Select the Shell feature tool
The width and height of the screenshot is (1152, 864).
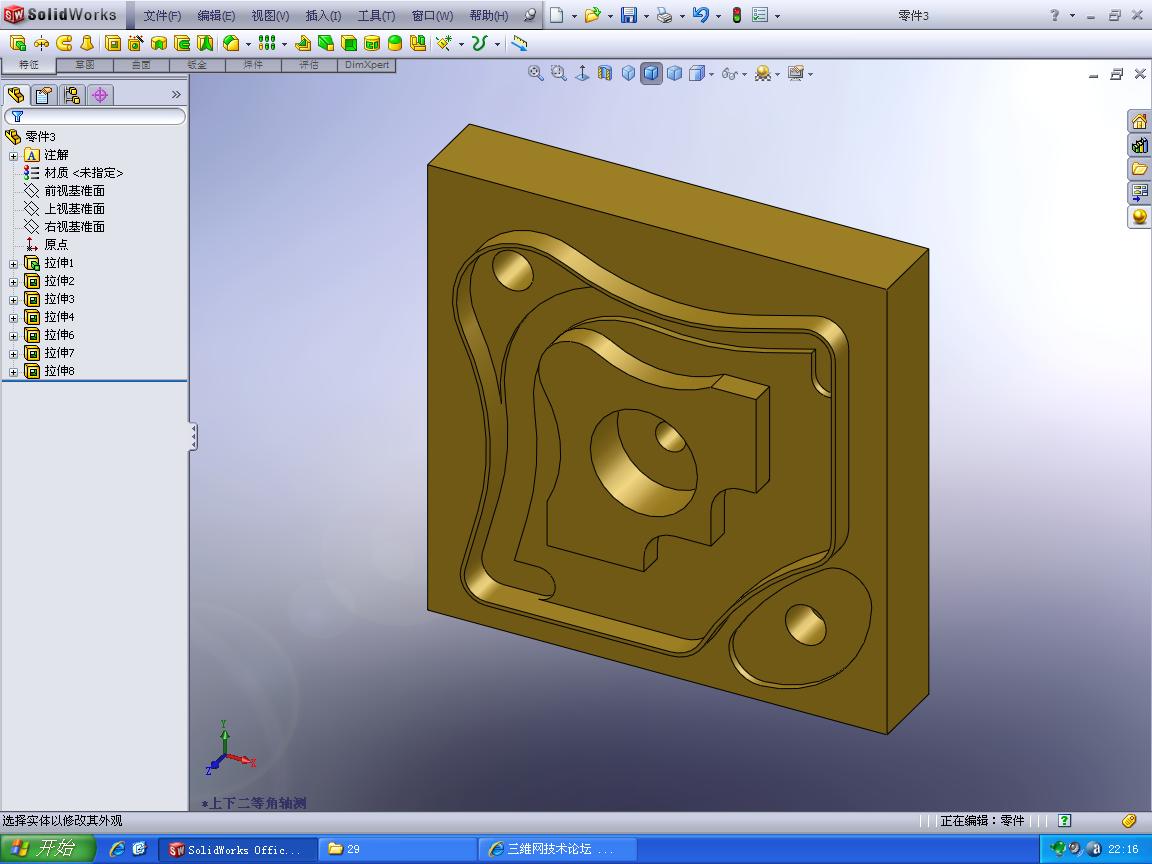tap(349, 43)
